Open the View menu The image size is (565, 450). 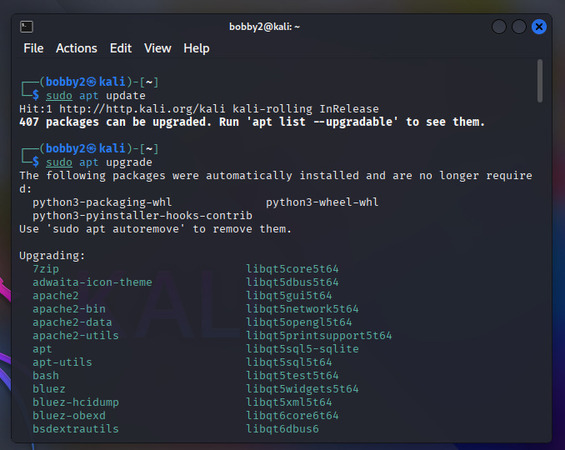[157, 48]
